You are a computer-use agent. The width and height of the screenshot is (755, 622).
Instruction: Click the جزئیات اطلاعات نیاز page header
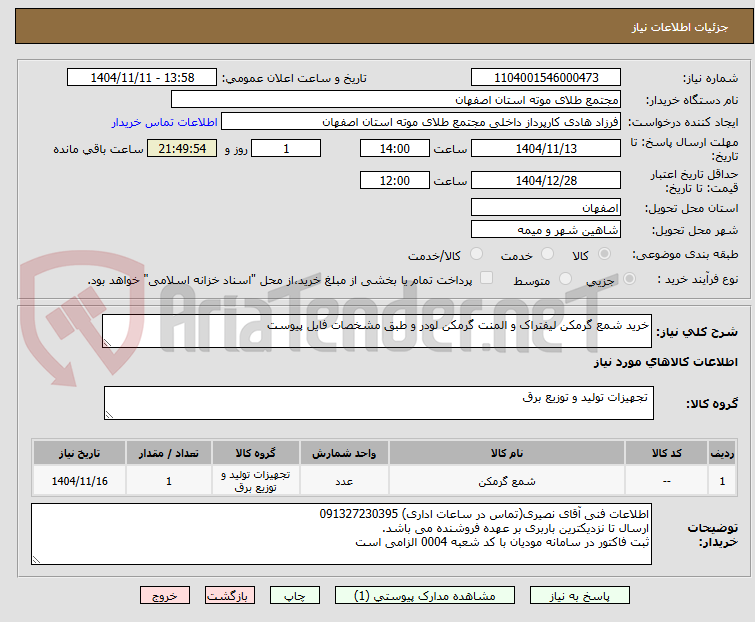pyautogui.click(x=679, y=27)
